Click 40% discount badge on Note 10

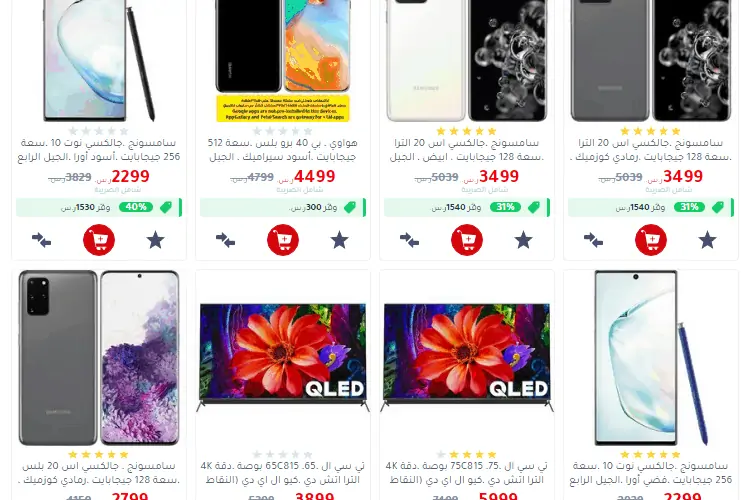(x=136, y=207)
